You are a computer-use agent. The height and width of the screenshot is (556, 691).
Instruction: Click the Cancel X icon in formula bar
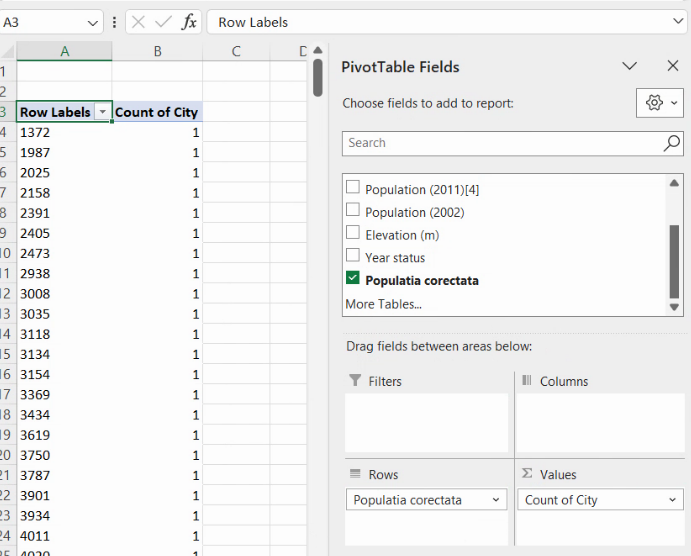pos(139,22)
